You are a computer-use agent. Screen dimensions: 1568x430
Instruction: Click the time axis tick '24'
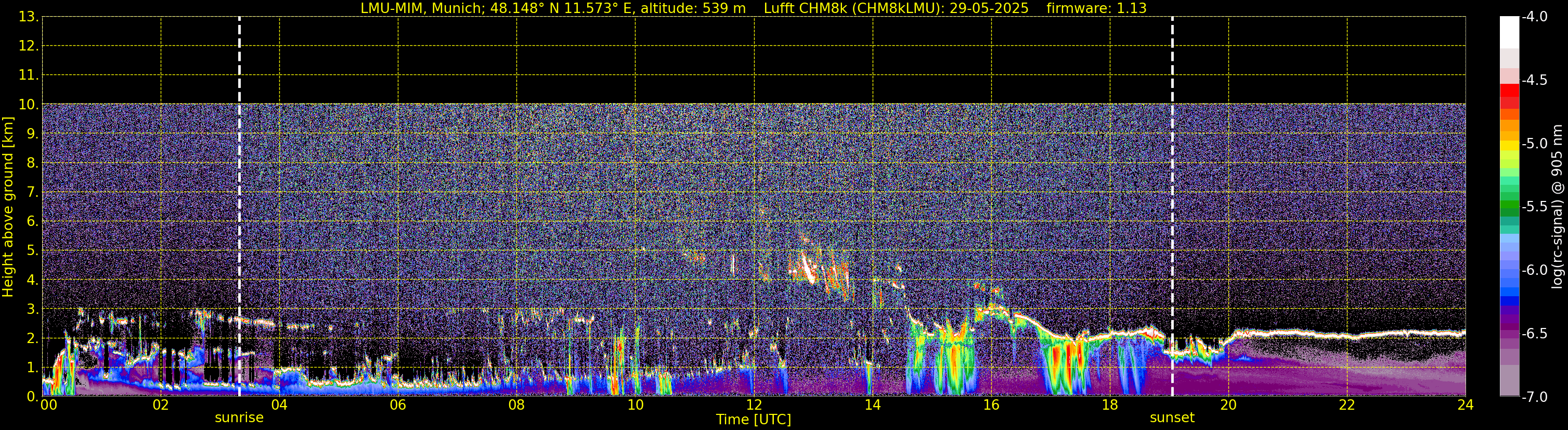point(1465,405)
